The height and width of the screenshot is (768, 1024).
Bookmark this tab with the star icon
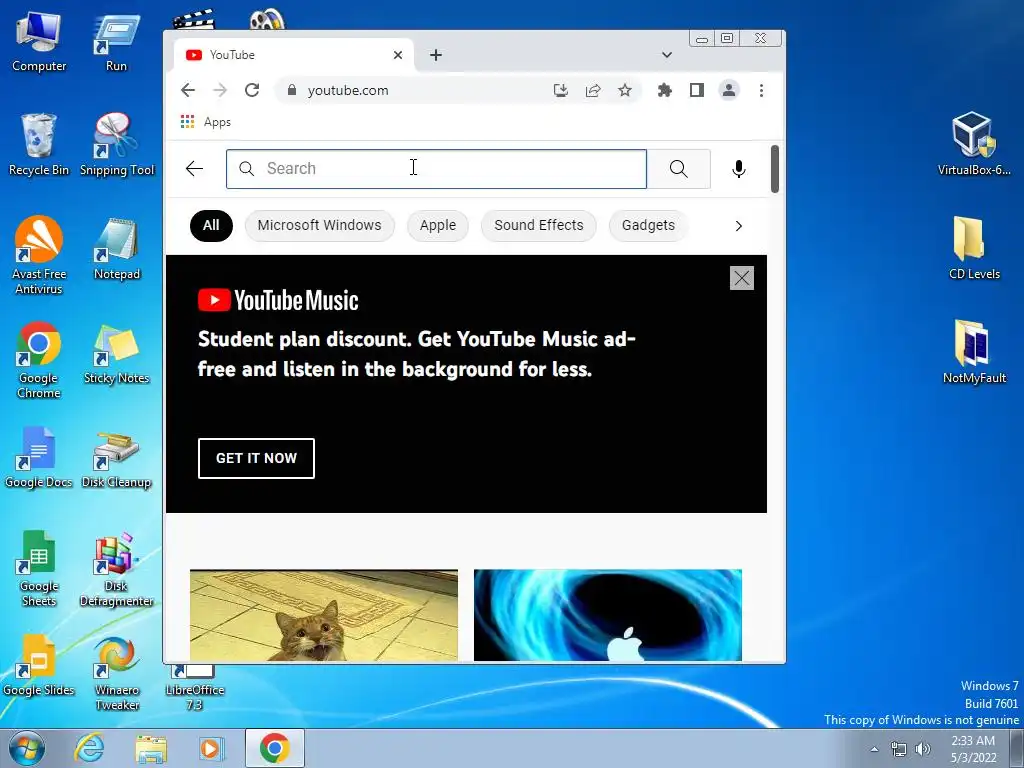(625, 90)
